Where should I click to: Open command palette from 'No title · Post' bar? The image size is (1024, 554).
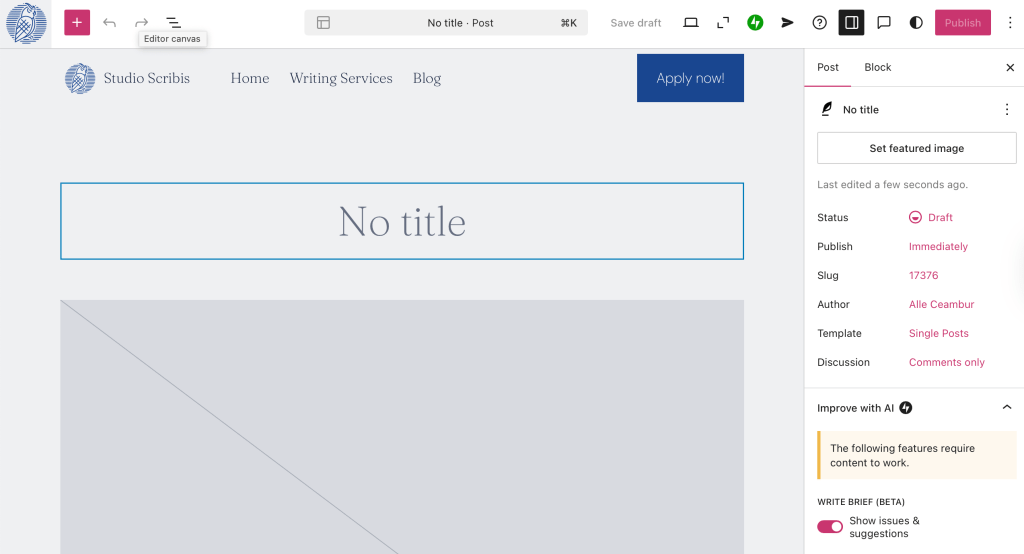(446, 23)
